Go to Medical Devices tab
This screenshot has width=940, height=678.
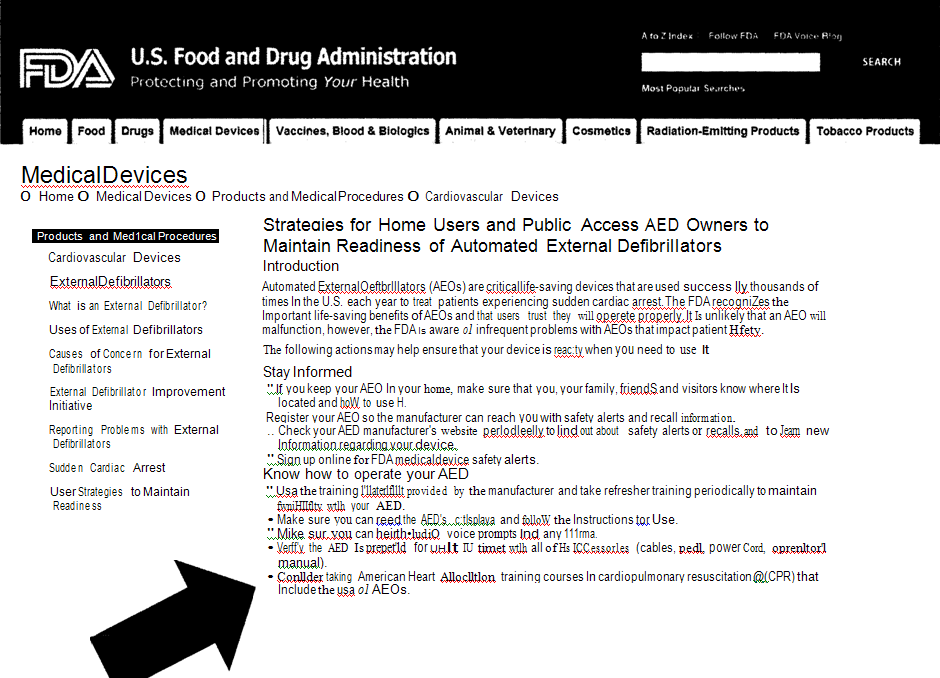(x=214, y=131)
